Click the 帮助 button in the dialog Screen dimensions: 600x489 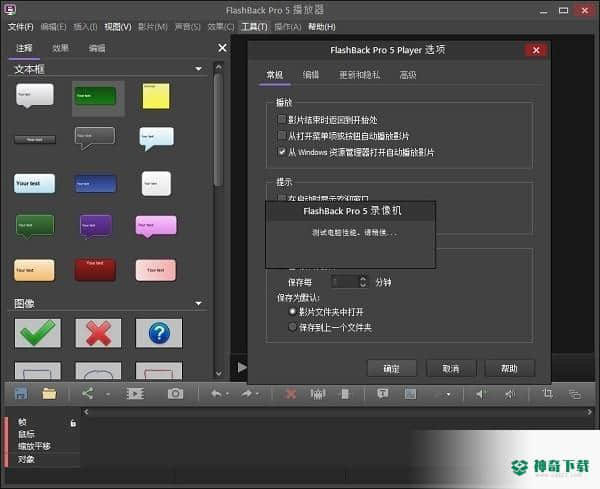point(509,368)
